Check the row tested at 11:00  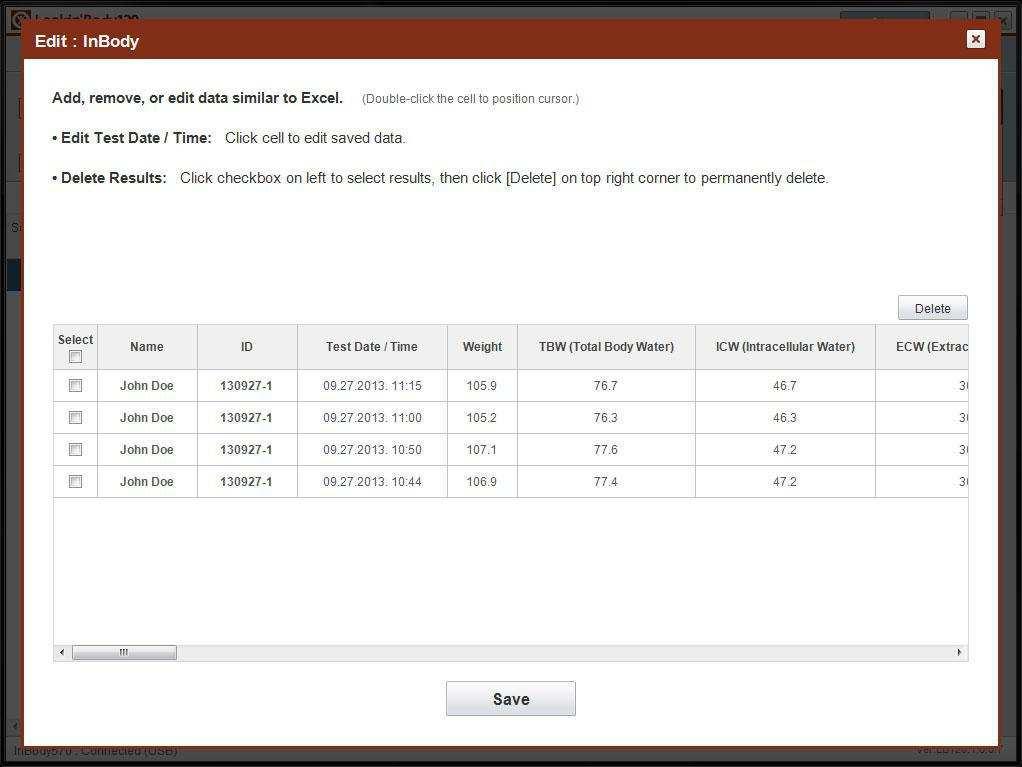[76, 417]
